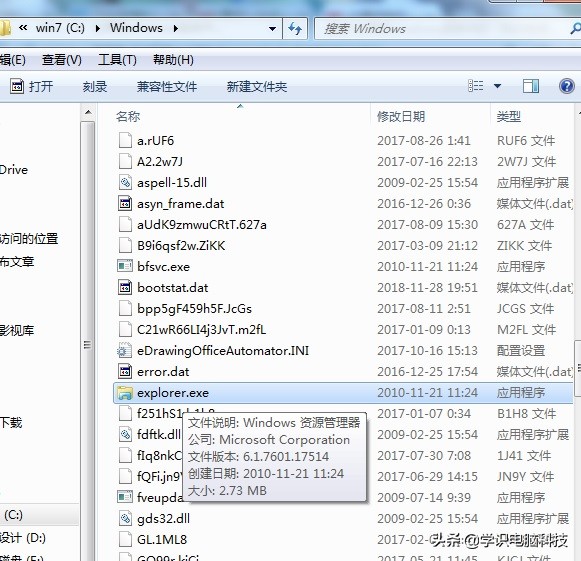Open the 帮助(H) menu
The image size is (581, 561).
(x=173, y=60)
